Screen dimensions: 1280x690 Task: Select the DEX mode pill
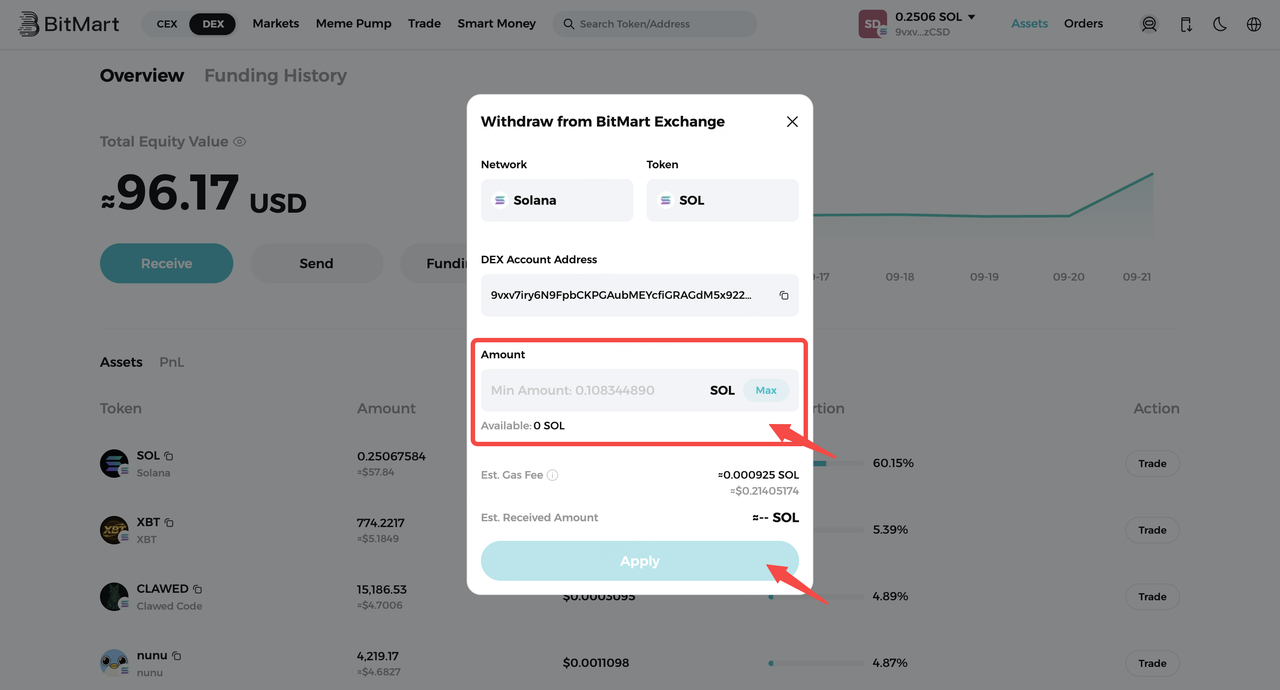pos(213,23)
